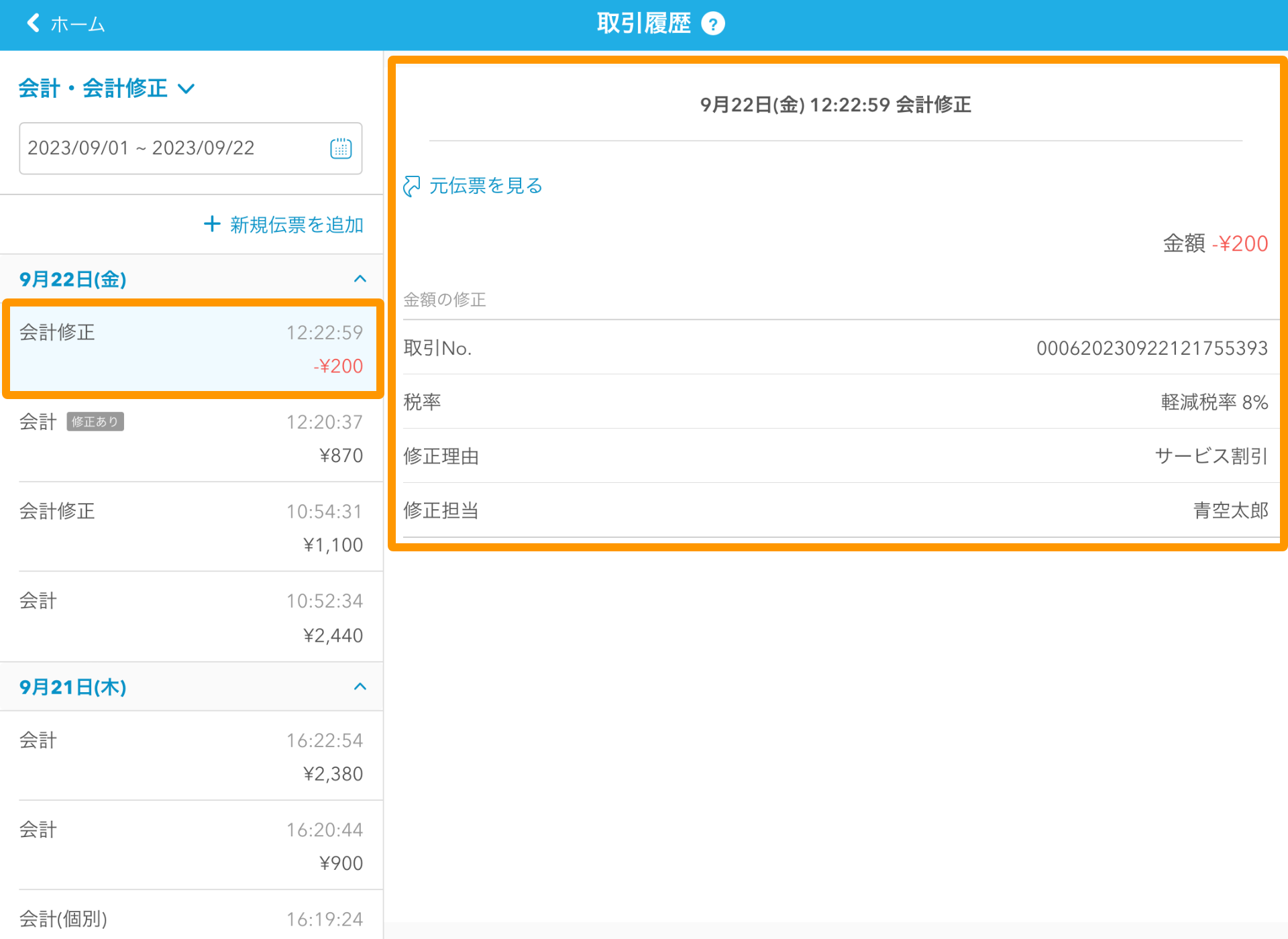This screenshot has width=1288, height=939.
Task: Click the 9月22日(金) 12:22:59 会計修正 heading
Action: click(x=836, y=105)
